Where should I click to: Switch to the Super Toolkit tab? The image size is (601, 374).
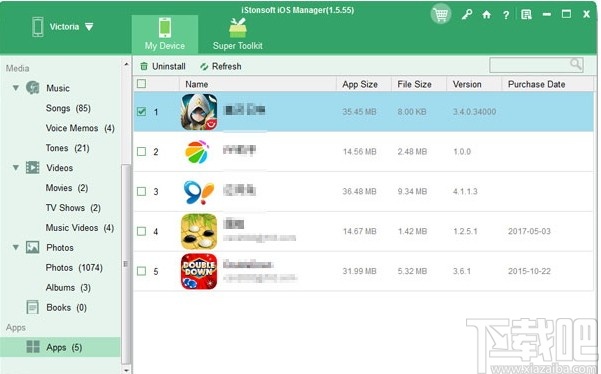pos(238,34)
